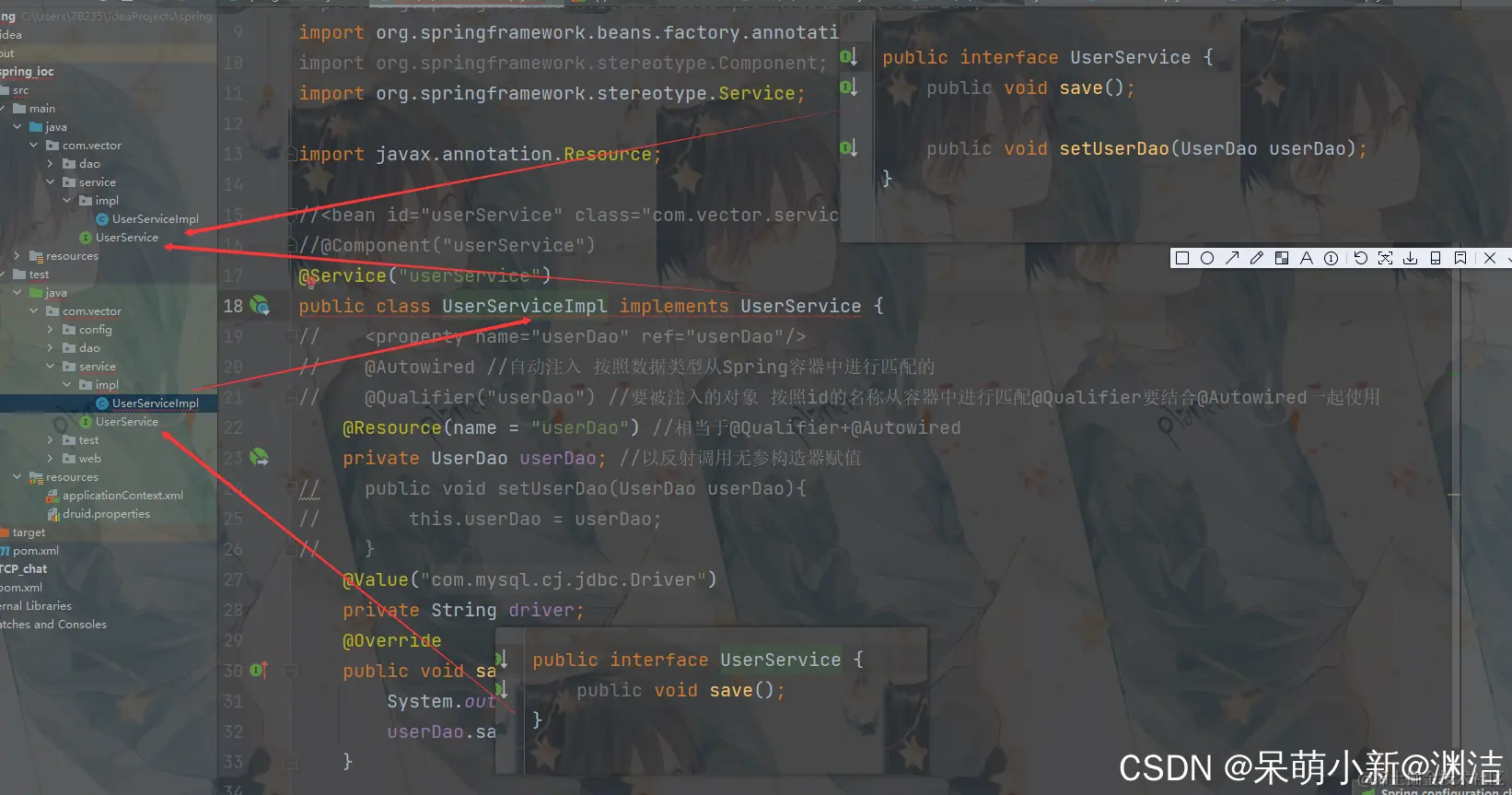
Task: Click the driver field on line 28
Action: pyautogui.click(x=541, y=610)
